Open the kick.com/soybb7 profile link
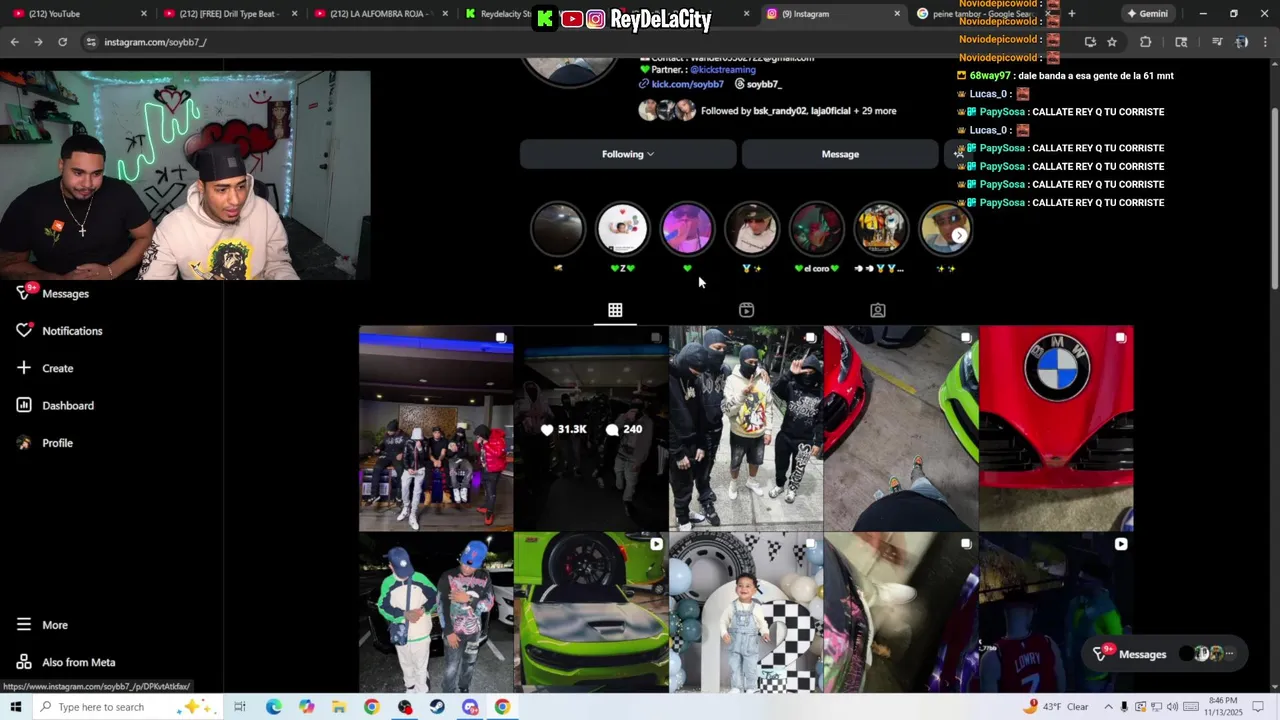The height and width of the screenshot is (720, 1280). pos(687,84)
